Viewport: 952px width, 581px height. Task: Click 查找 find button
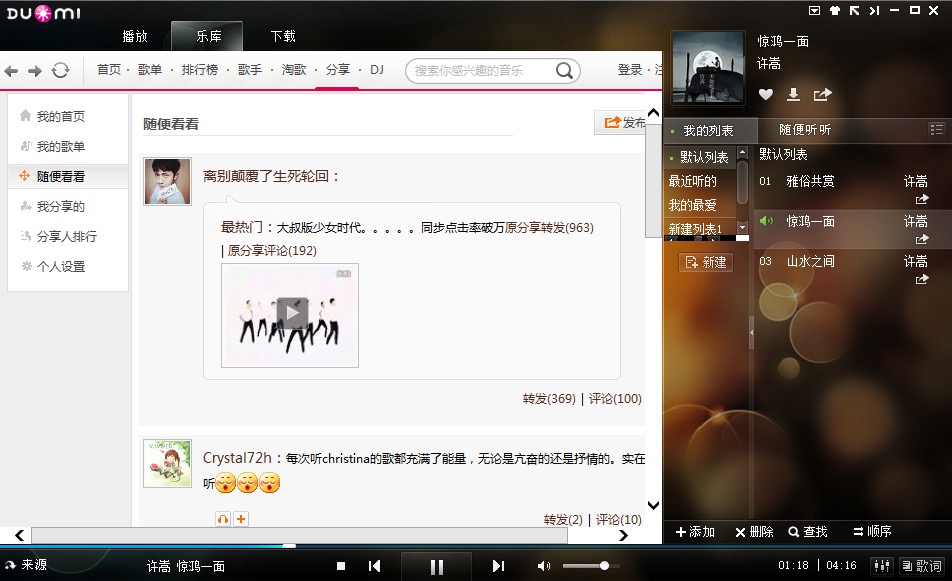click(808, 532)
